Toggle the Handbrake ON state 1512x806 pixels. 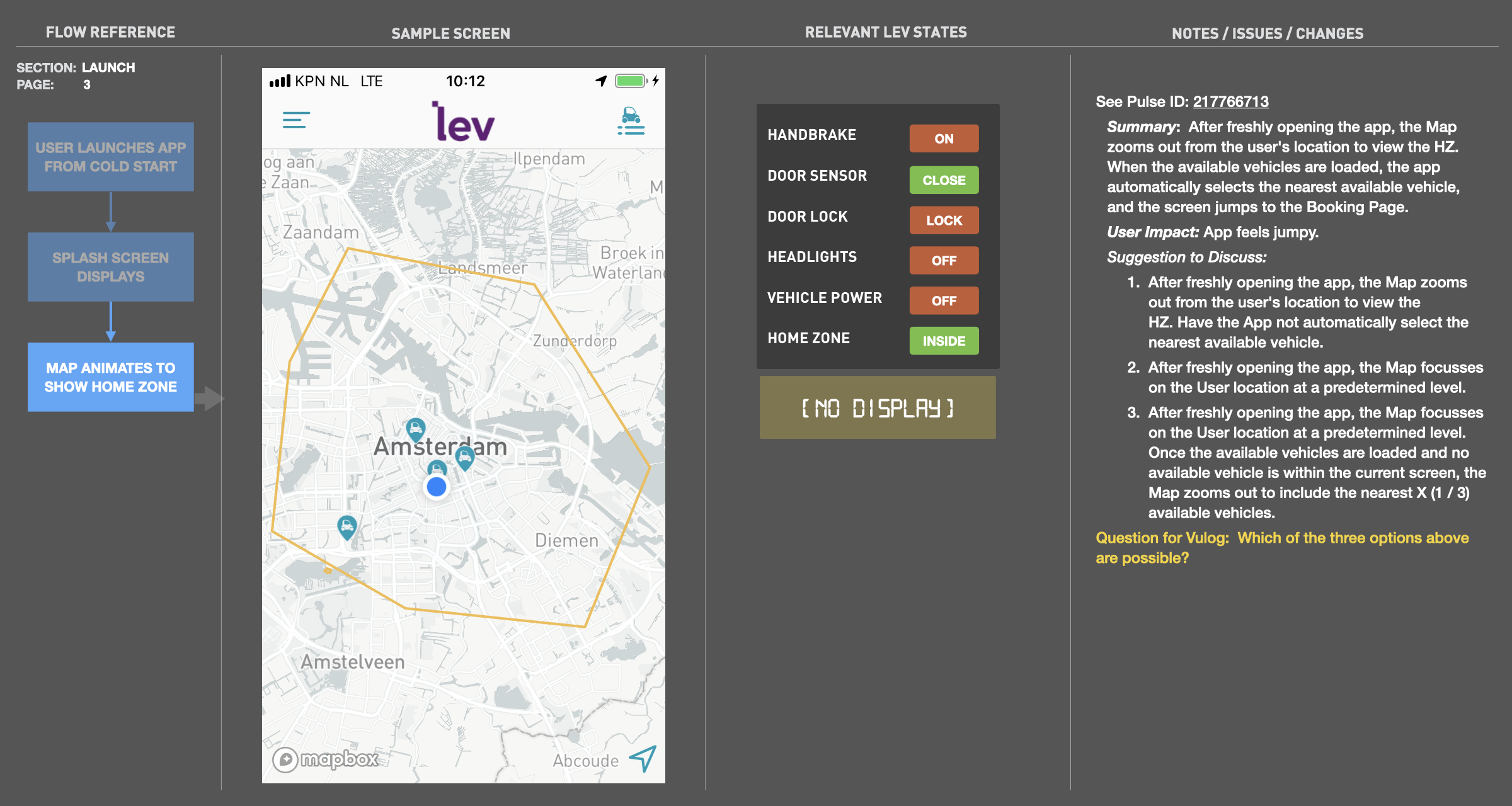point(943,139)
